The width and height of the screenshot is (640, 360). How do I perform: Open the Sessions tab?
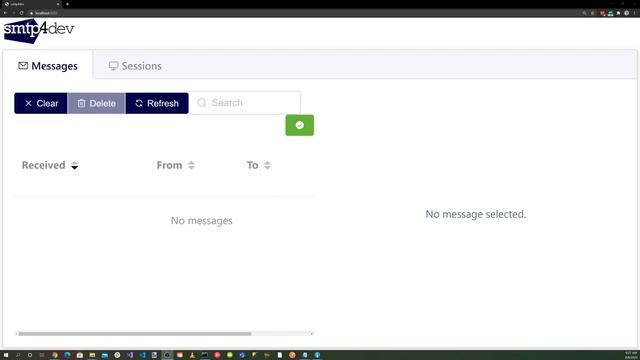click(135, 66)
